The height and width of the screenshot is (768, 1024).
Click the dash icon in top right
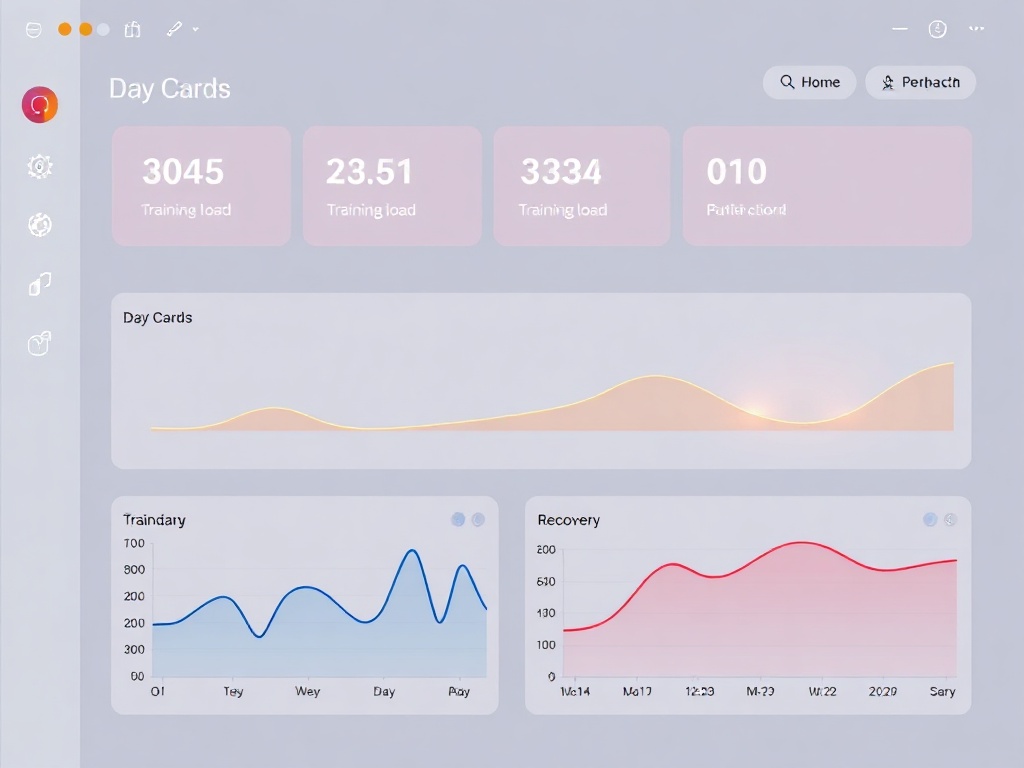coord(900,29)
